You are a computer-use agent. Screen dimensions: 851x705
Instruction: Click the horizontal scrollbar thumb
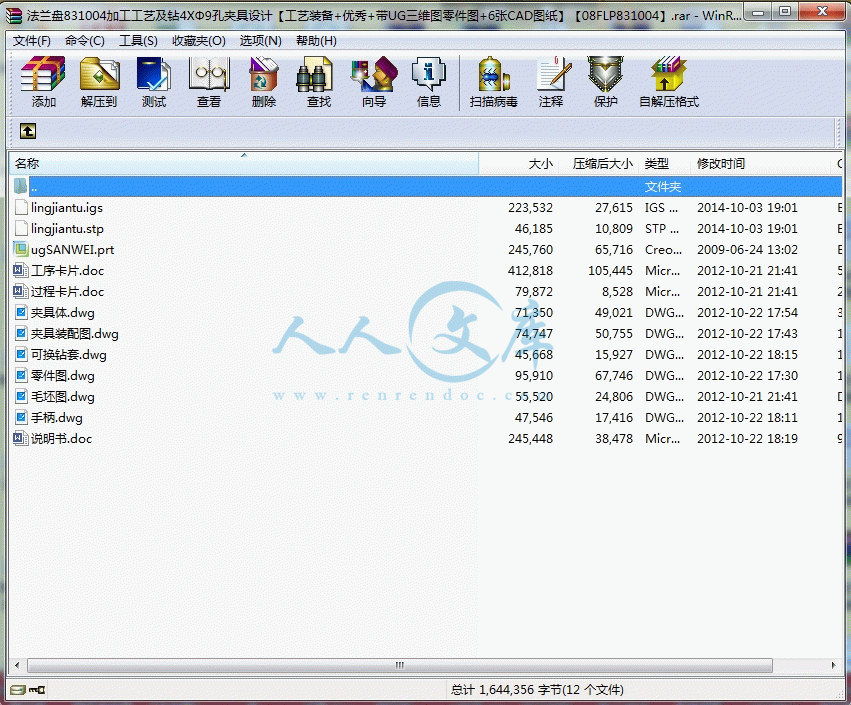pos(400,665)
